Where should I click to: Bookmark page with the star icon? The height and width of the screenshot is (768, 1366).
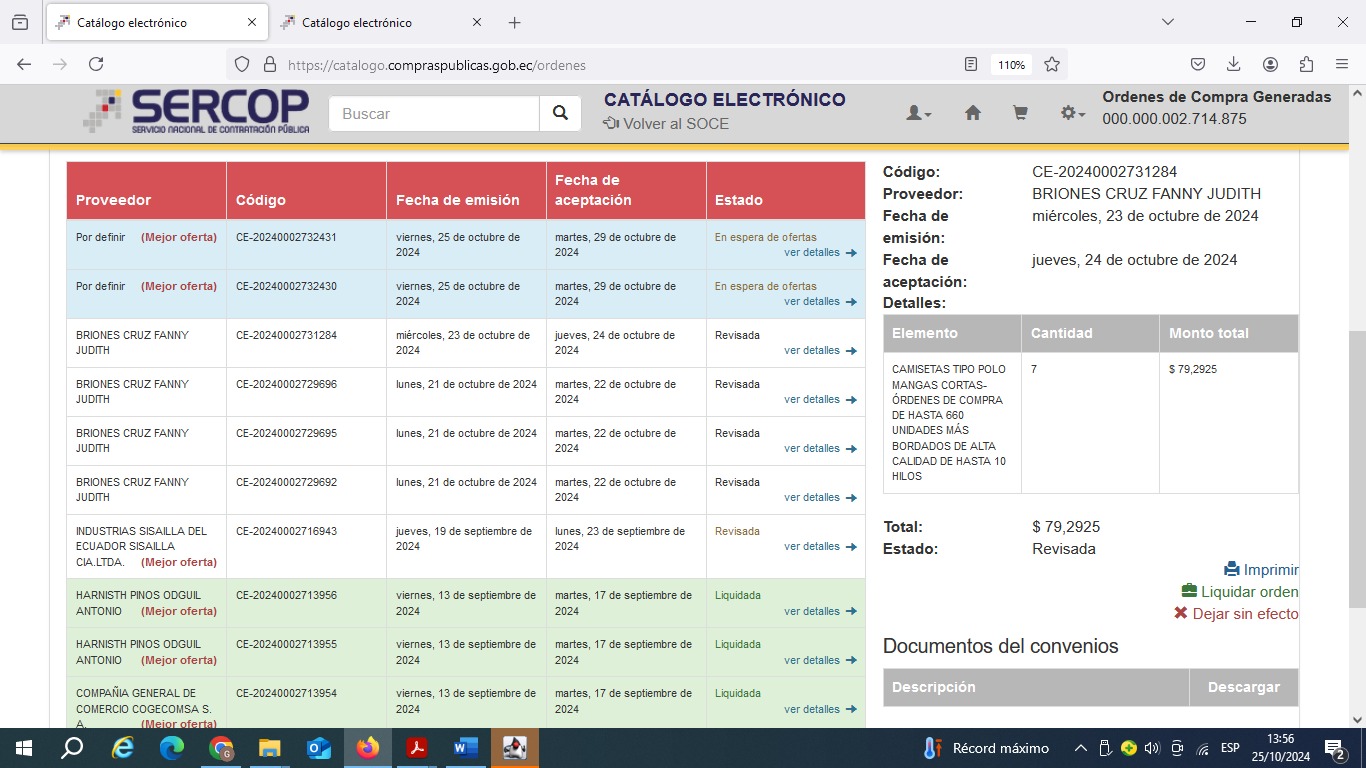click(1052, 64)
